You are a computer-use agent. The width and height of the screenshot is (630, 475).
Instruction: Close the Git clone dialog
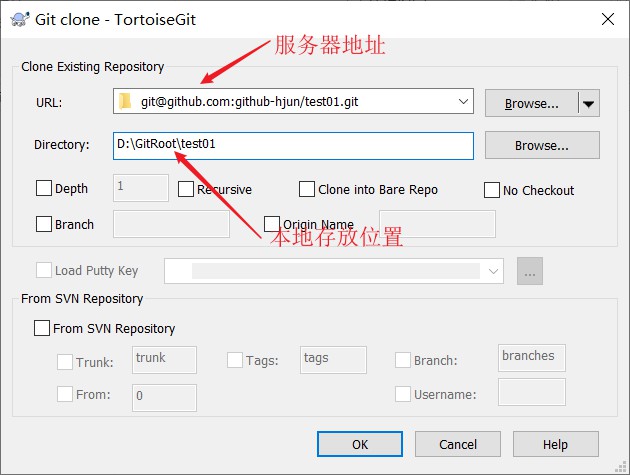[x=608, y=19]
